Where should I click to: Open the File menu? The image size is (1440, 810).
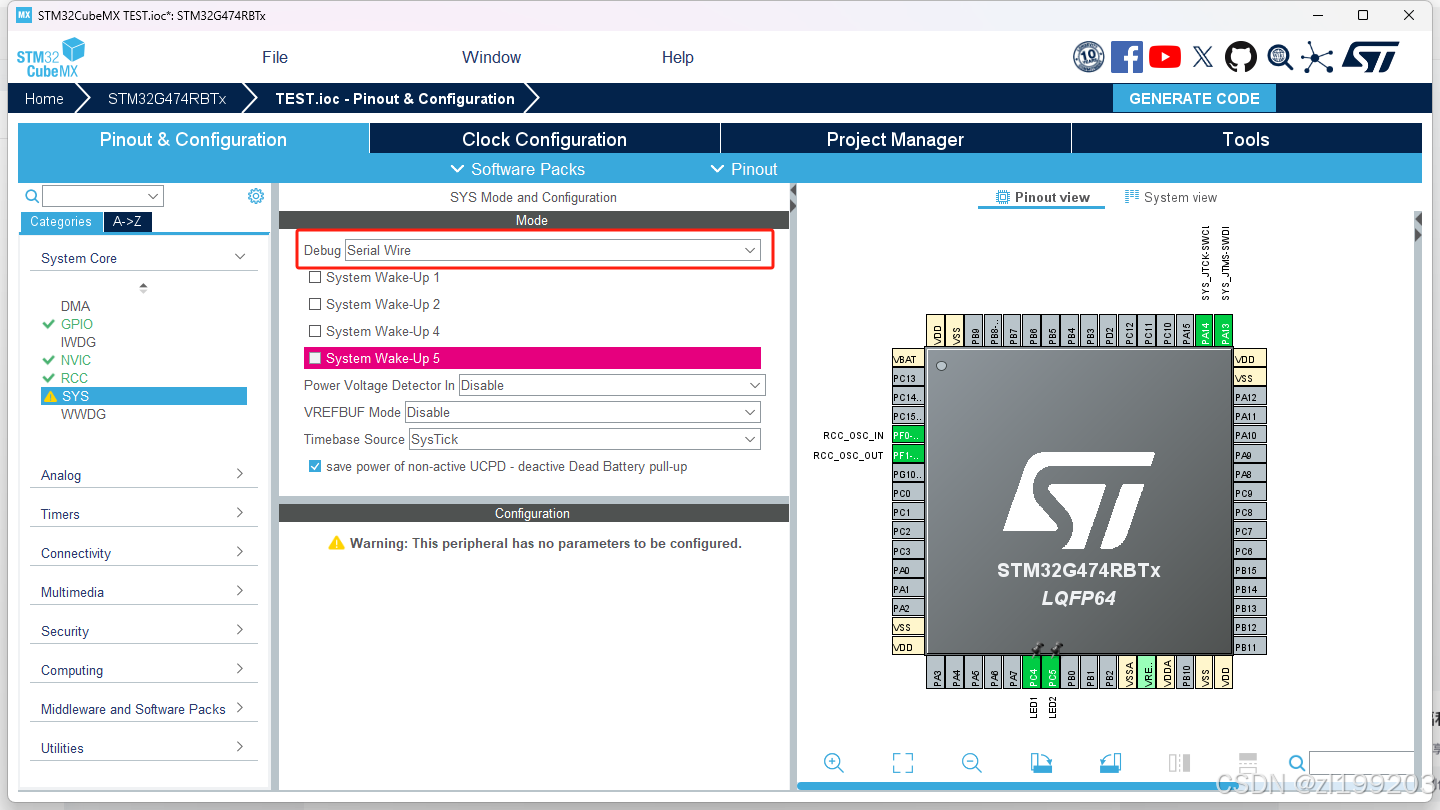pyautogui.click(x=275, y=57)
